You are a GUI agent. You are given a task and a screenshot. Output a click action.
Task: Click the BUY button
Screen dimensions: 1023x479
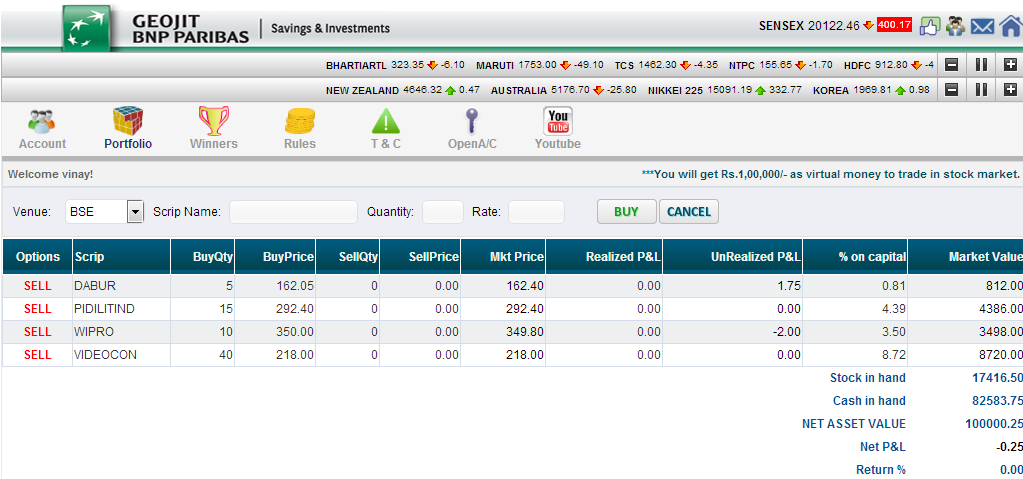(626, 211)
